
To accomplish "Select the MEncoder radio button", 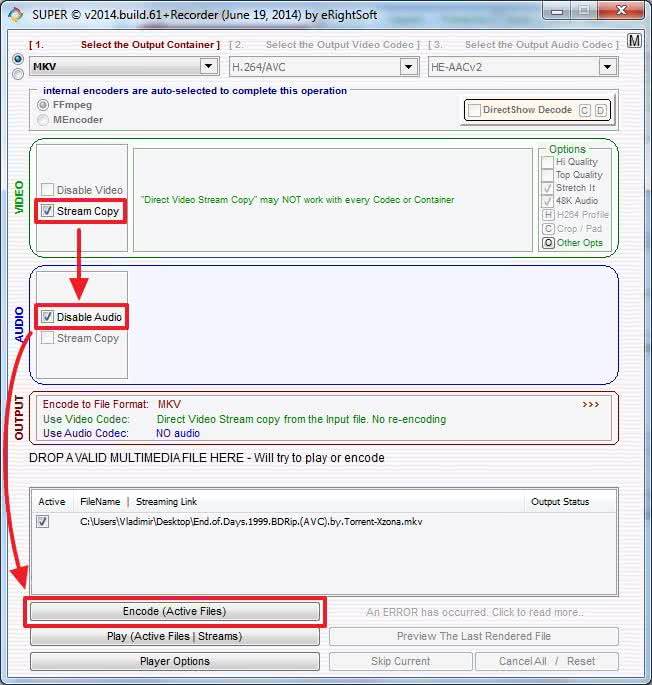I will tap(43, 120).
